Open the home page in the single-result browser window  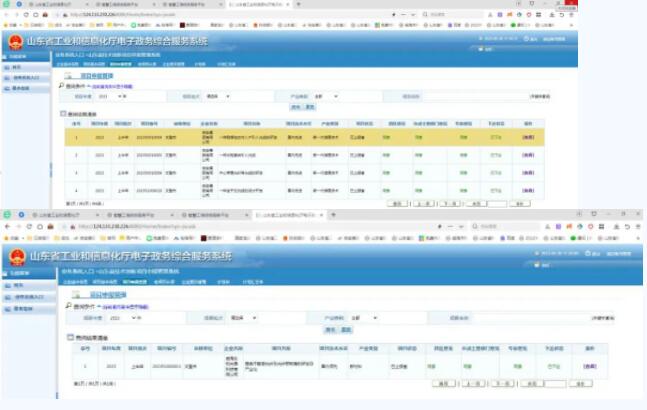(x=40, y=226)
